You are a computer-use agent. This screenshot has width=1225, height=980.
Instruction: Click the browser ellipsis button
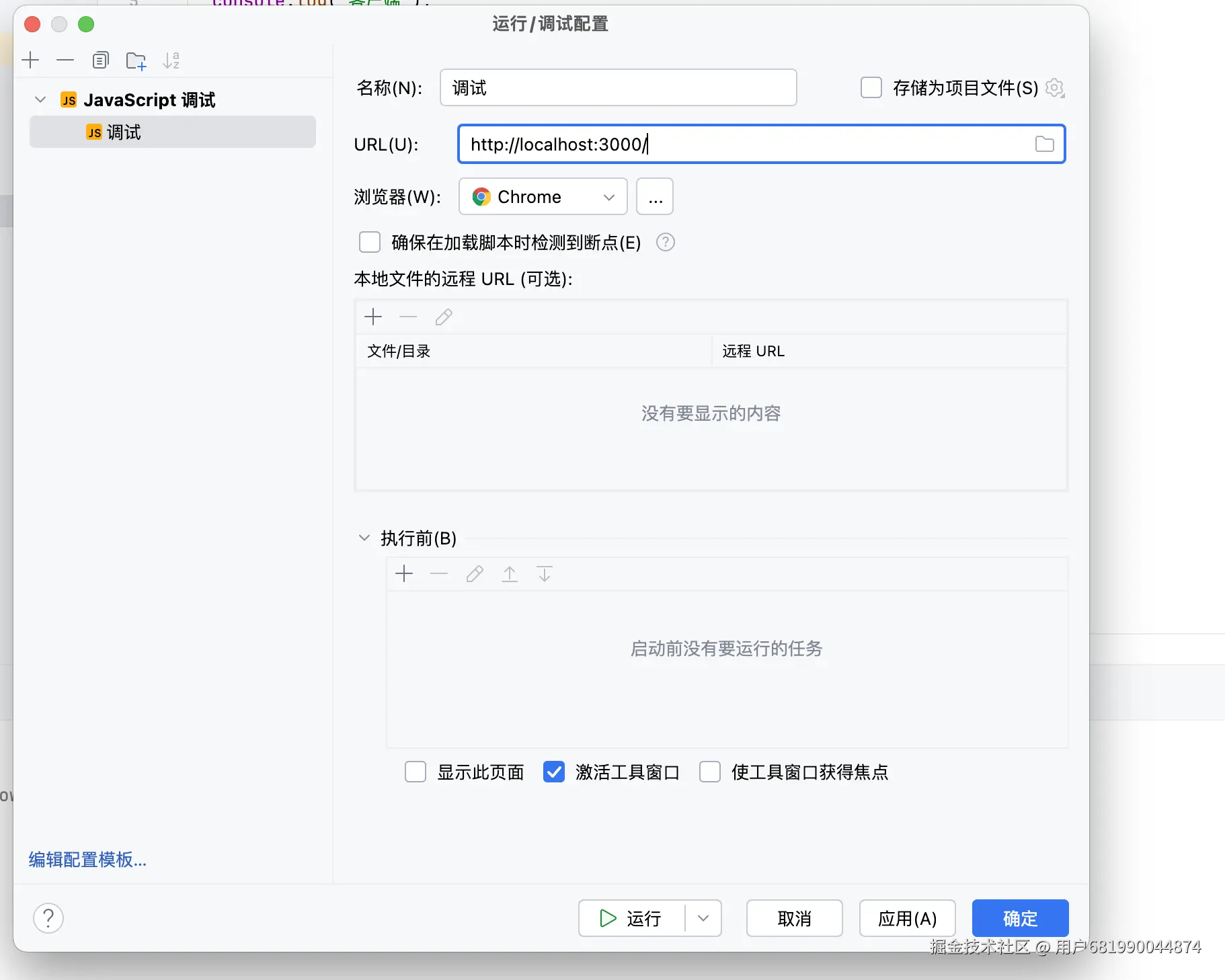[x=655, y=197]
